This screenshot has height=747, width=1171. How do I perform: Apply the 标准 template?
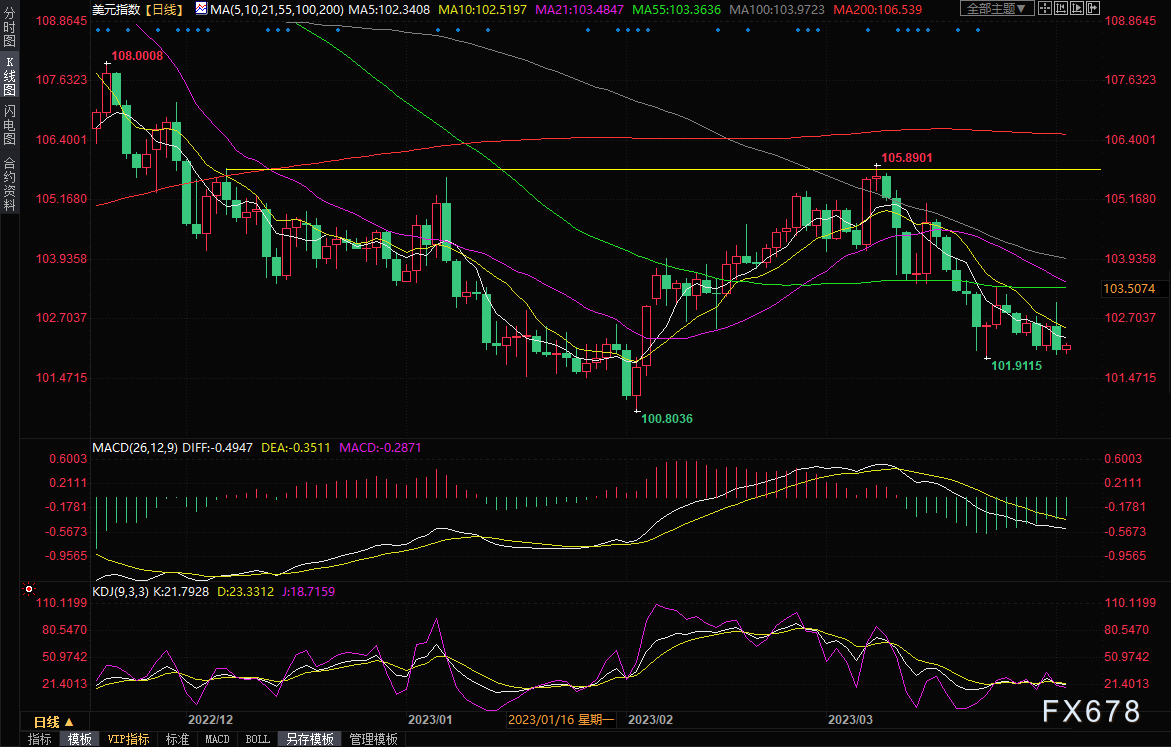click(x=177, y=739)
